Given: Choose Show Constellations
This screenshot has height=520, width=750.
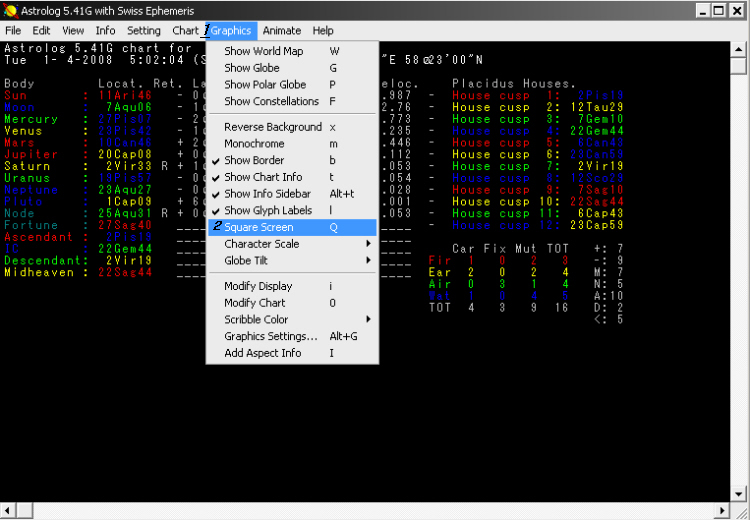Looking at the screenshot, I should tap(292, 101).
